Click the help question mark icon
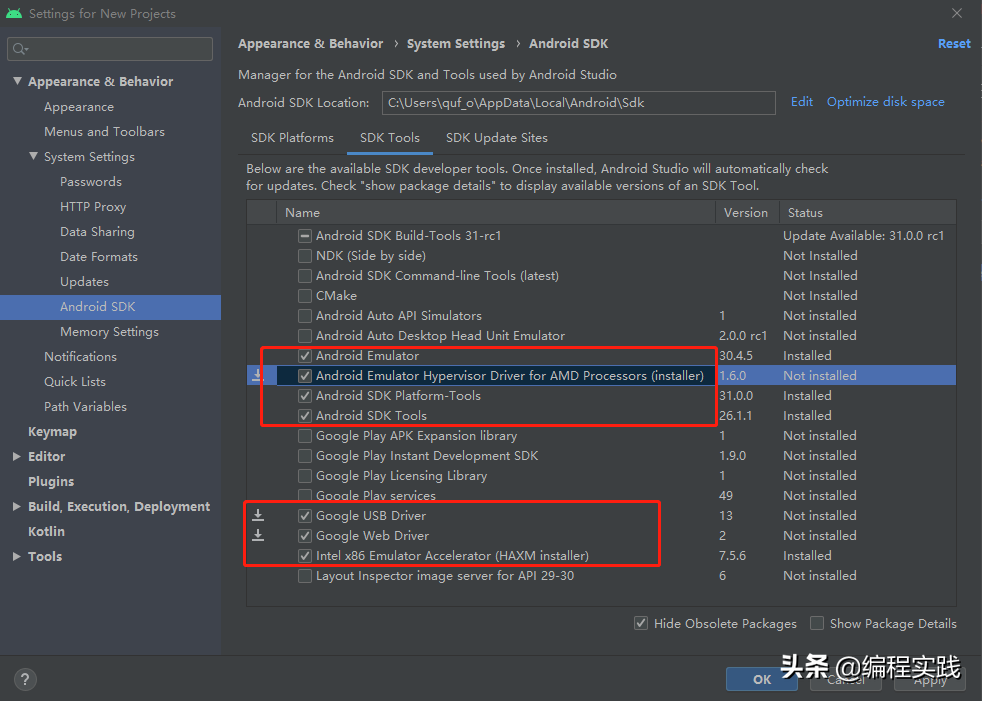Viewport: 982px width, 701px height. pyautogui.click(x=24, y=679)
